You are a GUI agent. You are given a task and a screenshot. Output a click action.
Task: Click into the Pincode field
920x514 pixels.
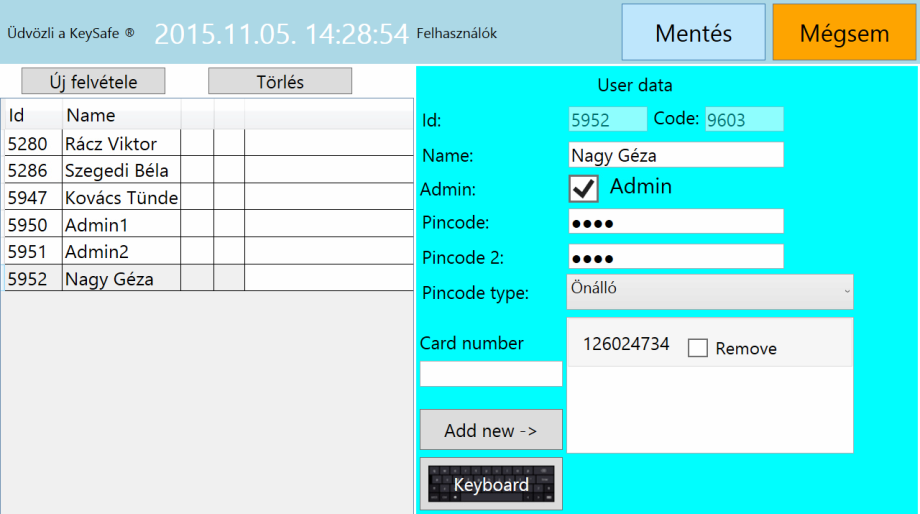676,222
